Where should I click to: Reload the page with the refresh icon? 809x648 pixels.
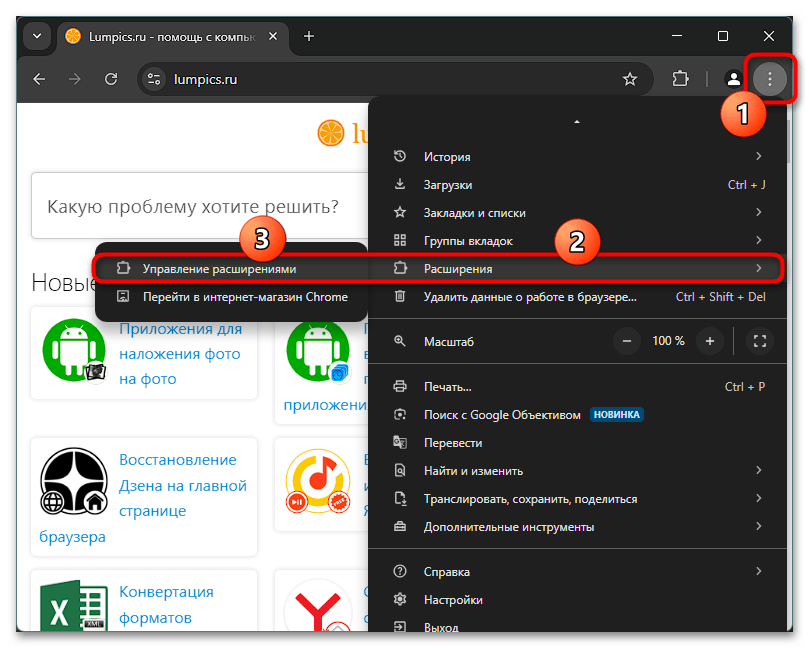coord(111,79)
